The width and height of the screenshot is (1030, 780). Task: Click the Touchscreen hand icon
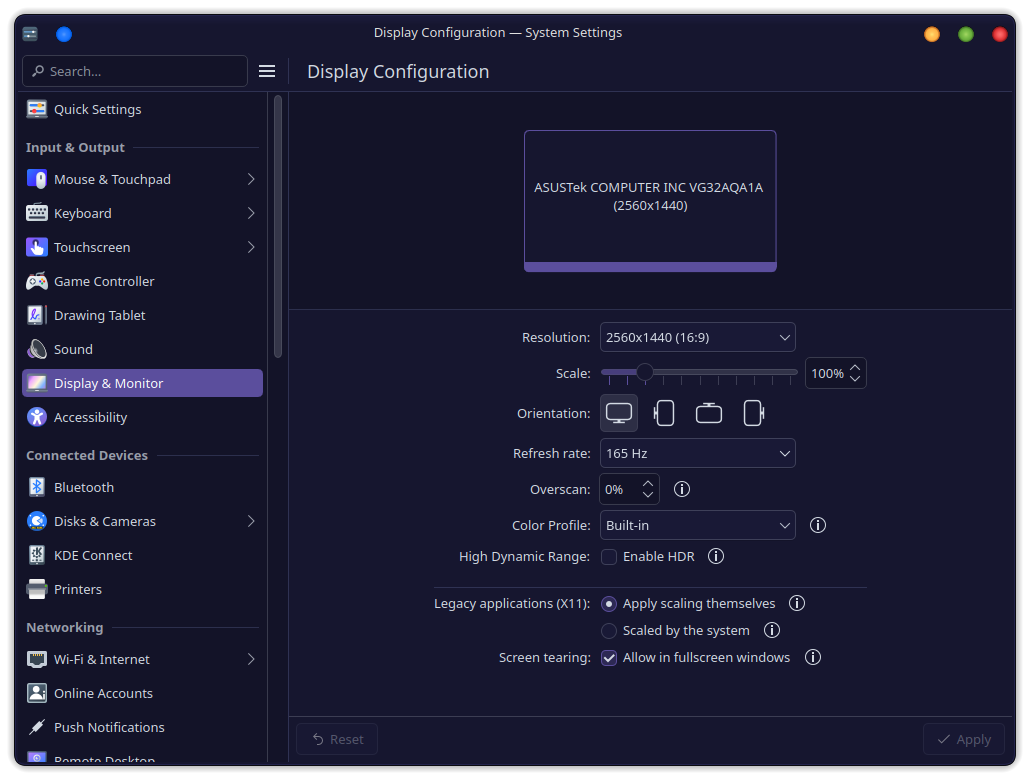click(x=37, y=247)
